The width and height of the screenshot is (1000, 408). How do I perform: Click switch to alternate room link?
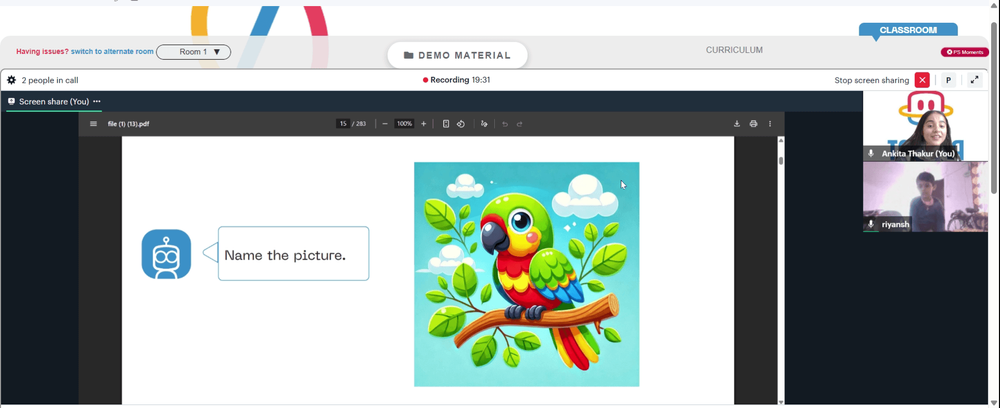(x=112, y=52)
